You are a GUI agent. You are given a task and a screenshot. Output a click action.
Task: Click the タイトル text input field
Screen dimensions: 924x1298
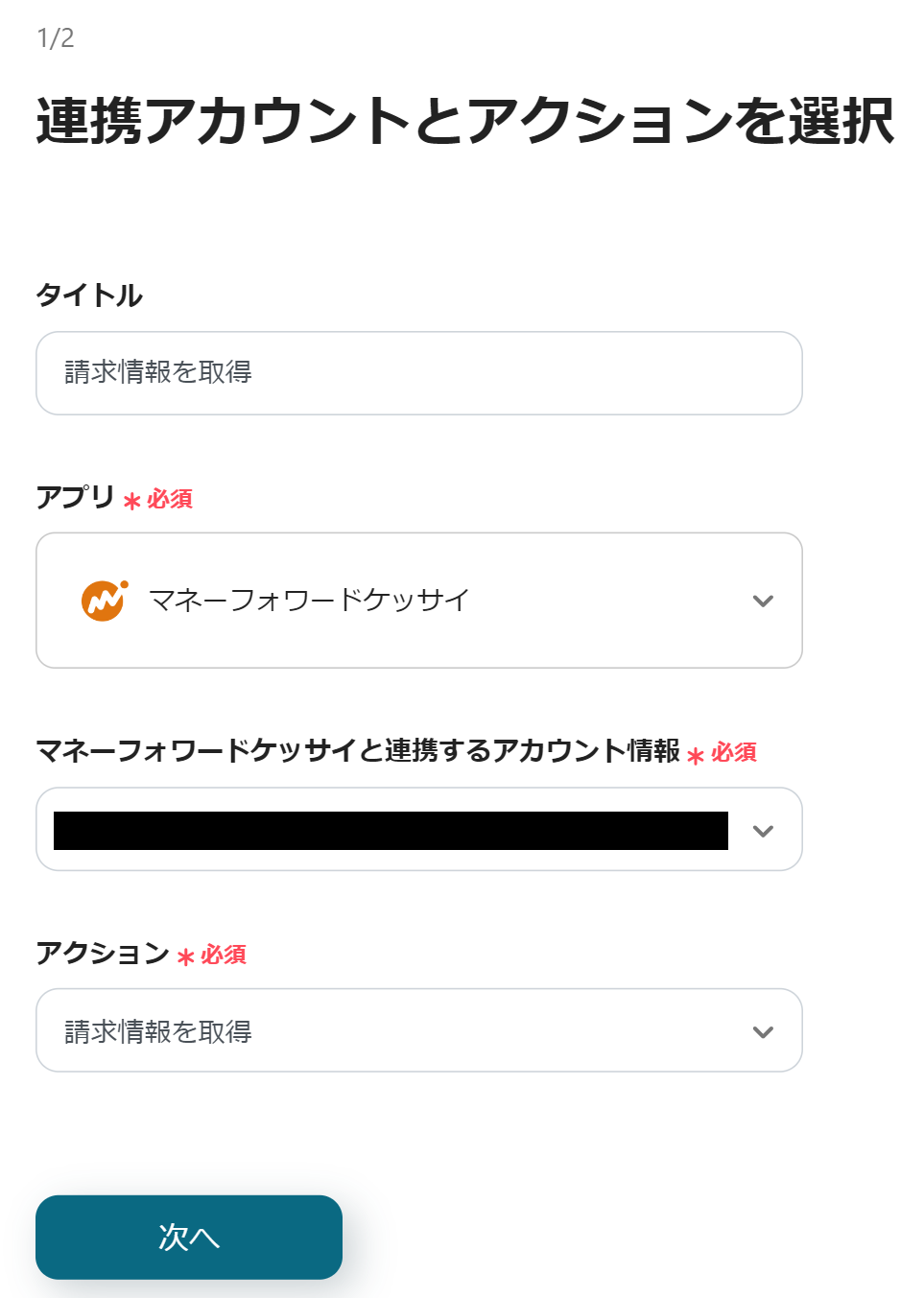tap(418, 373)
